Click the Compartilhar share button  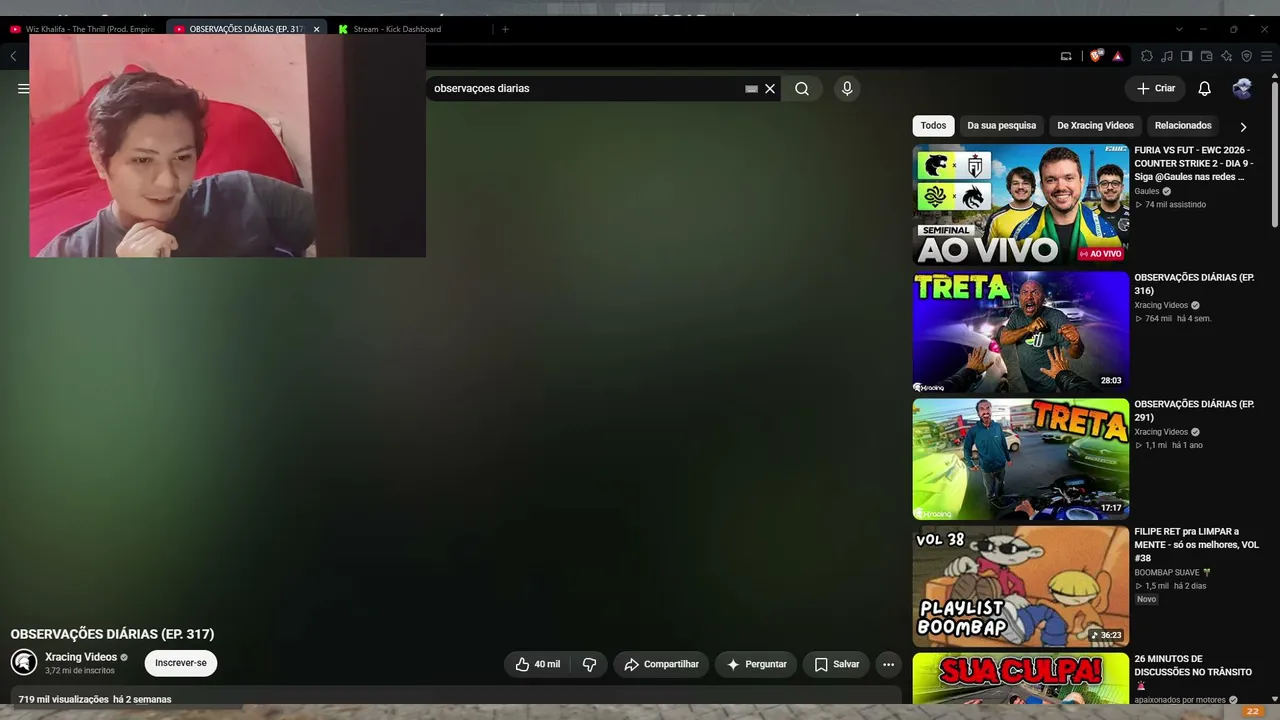(661, 664)
